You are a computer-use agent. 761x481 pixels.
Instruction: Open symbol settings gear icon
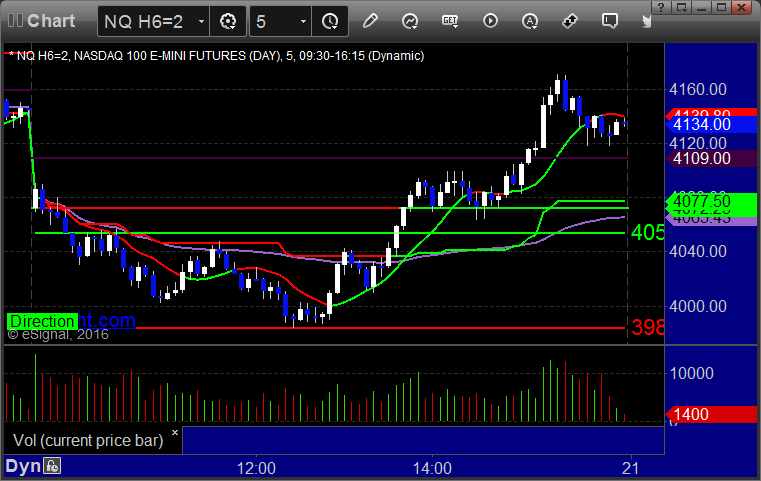[228, 21]
